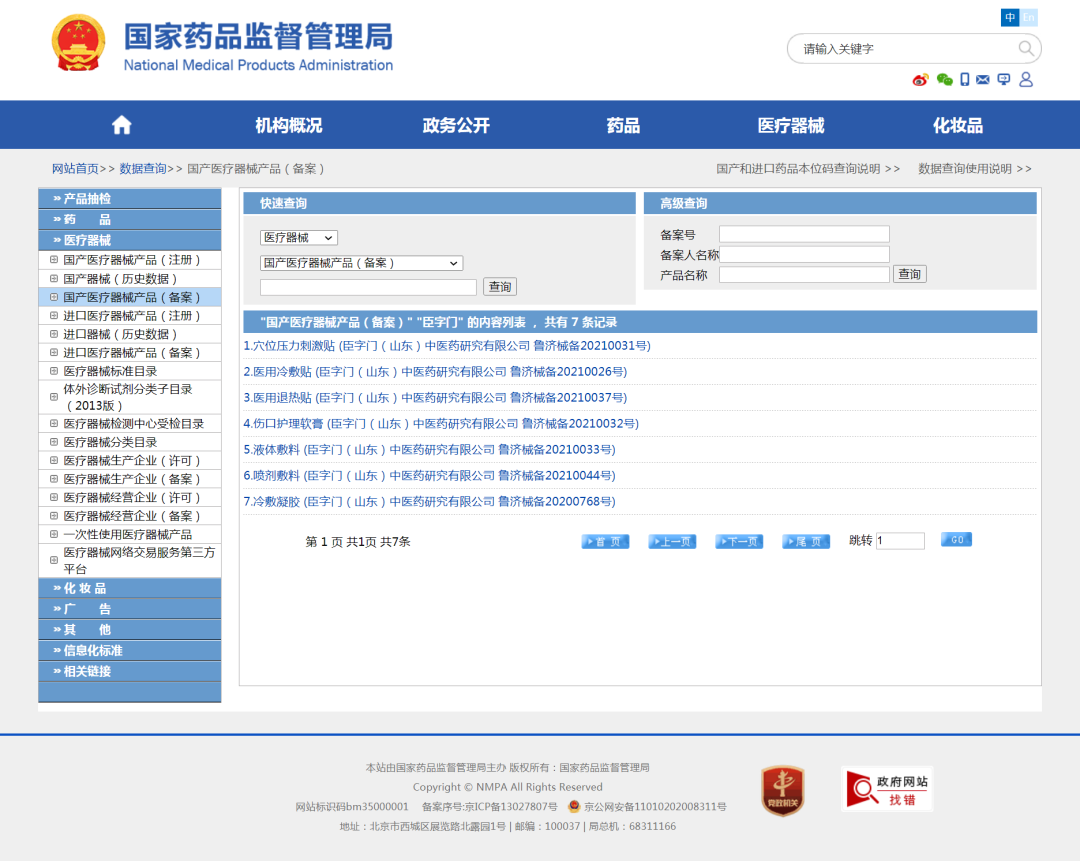Open the 政务公开 menu
Screen dimensions: 1080x861
(x=456, y=125)
